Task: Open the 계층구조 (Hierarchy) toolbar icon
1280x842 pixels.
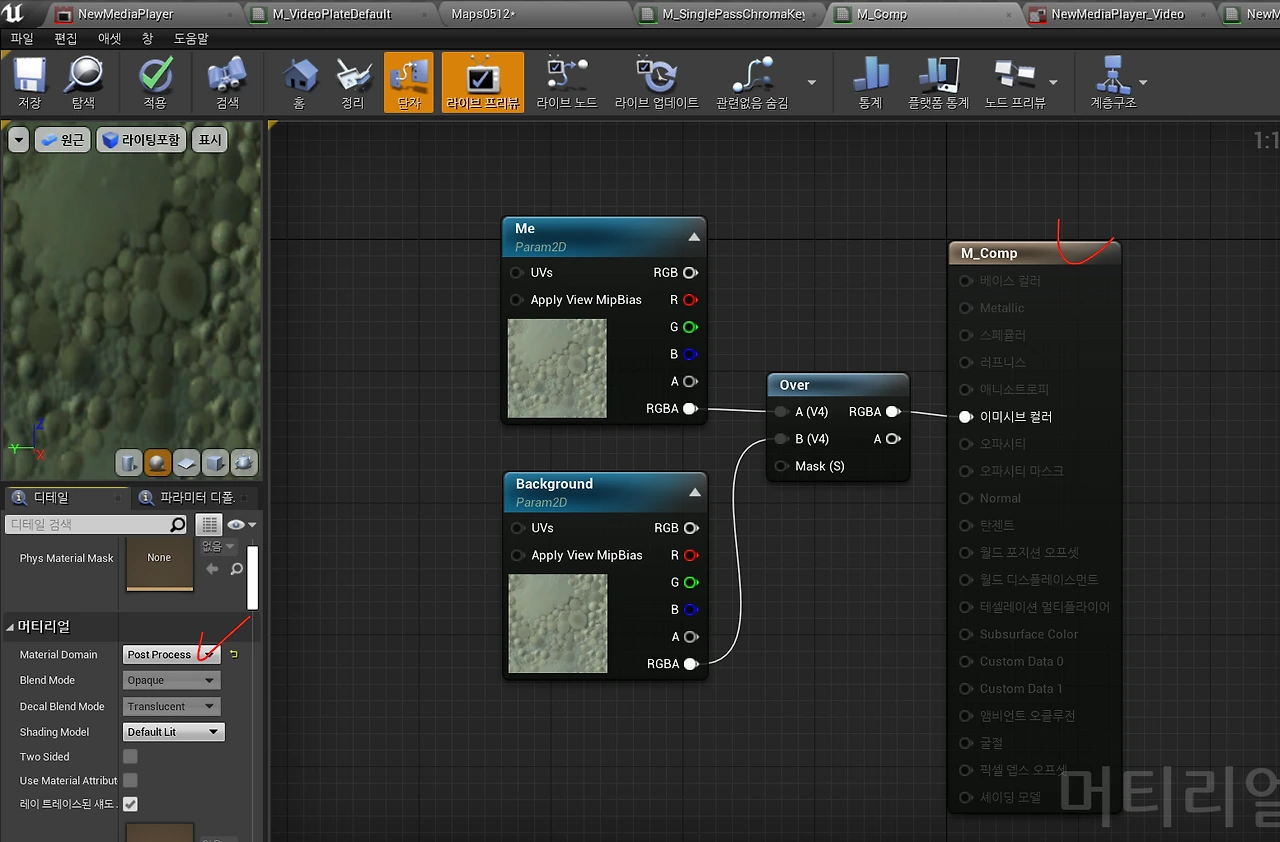Action: click(1112, 82)
